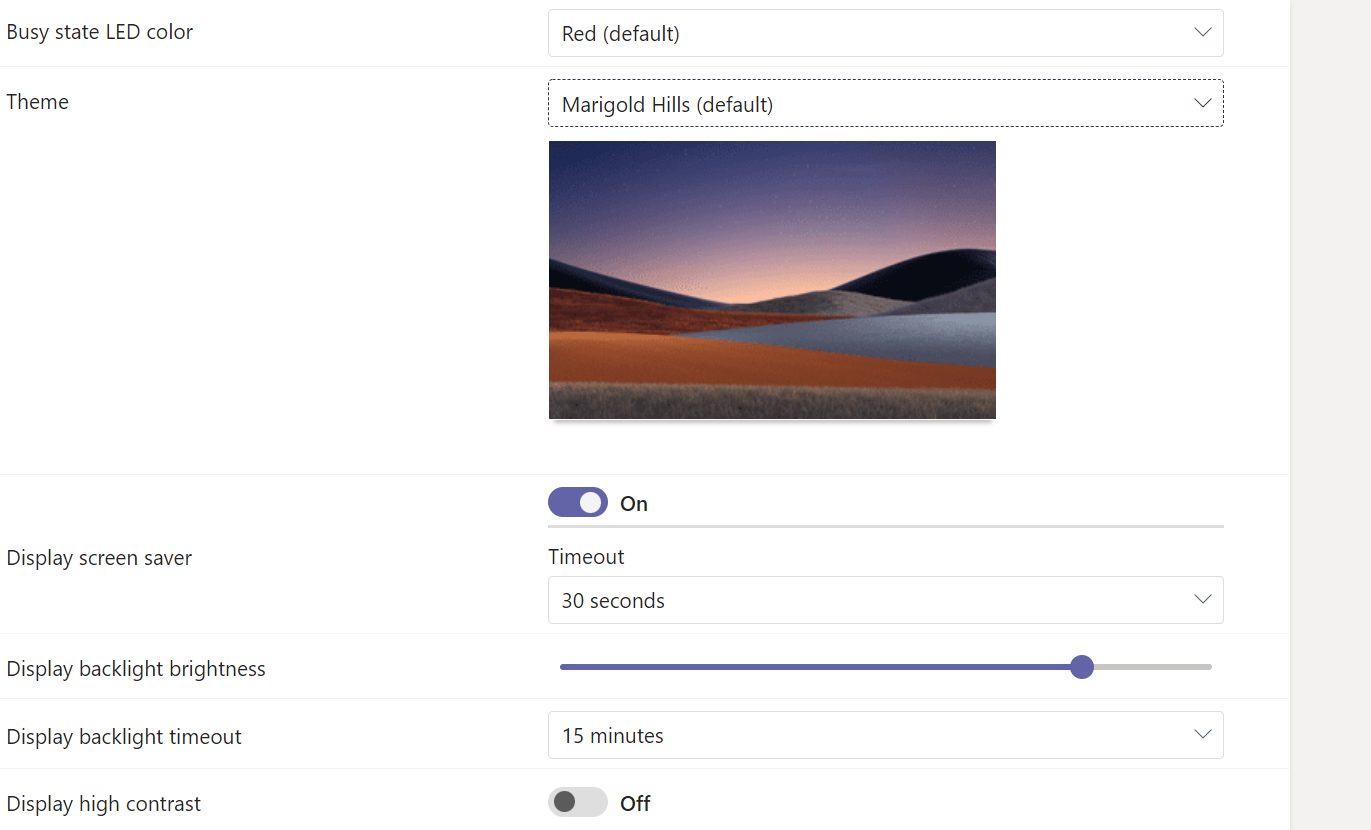Open the Red (default) LED color dropdown

click(885, 33)
